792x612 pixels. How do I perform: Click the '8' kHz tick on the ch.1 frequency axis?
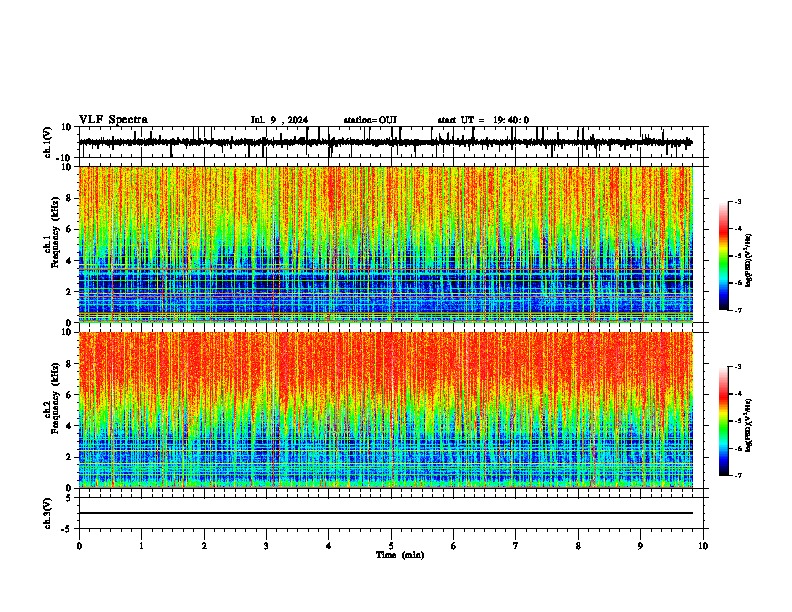click(69, 198)
